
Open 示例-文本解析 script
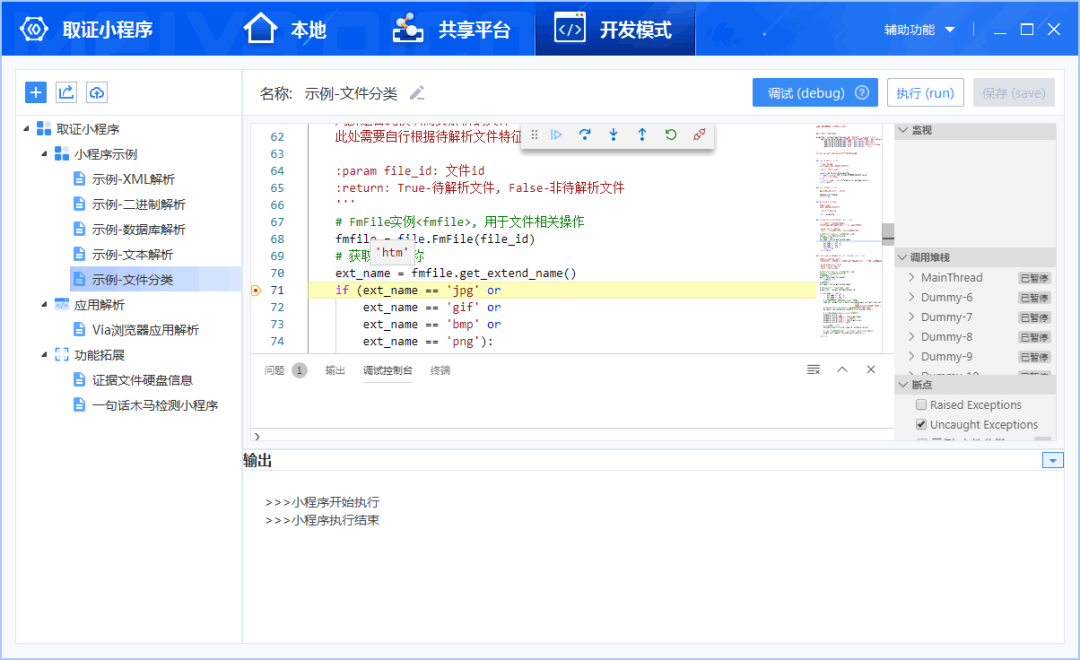pyautogui.click(x=132, y=254)
